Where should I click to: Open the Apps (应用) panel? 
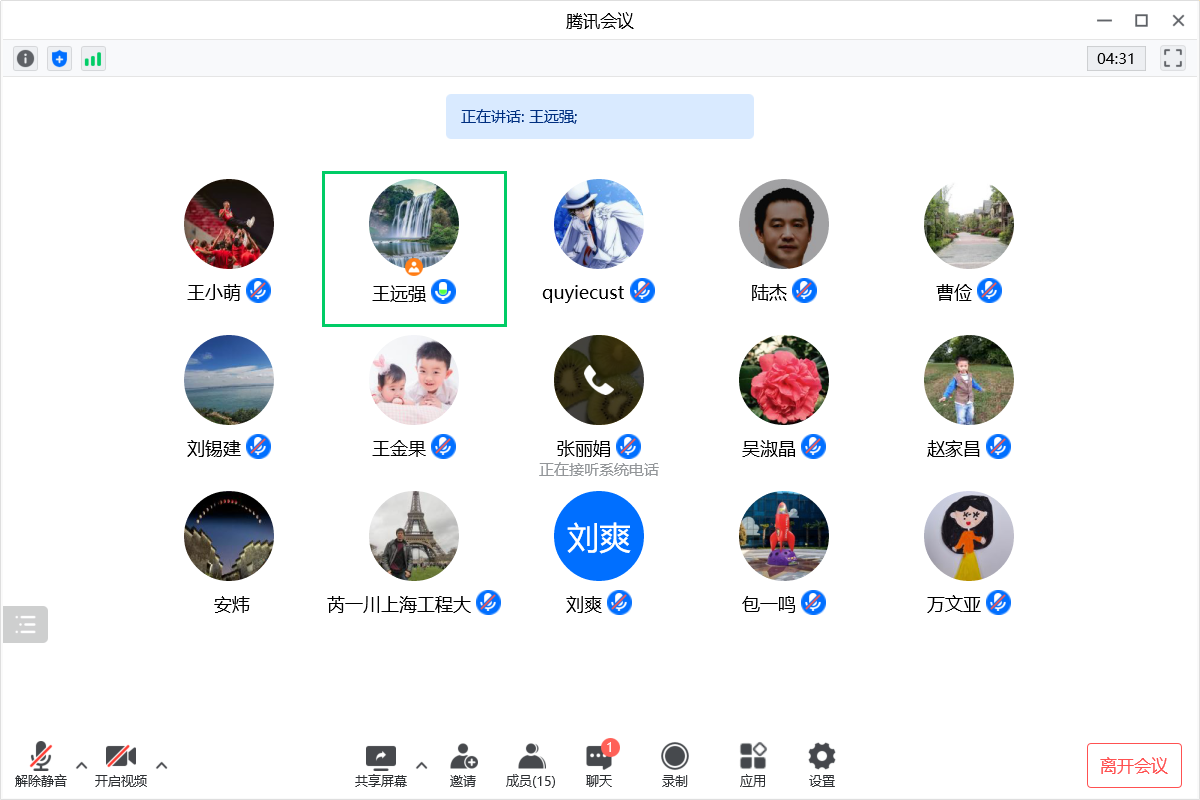[752, 765]
